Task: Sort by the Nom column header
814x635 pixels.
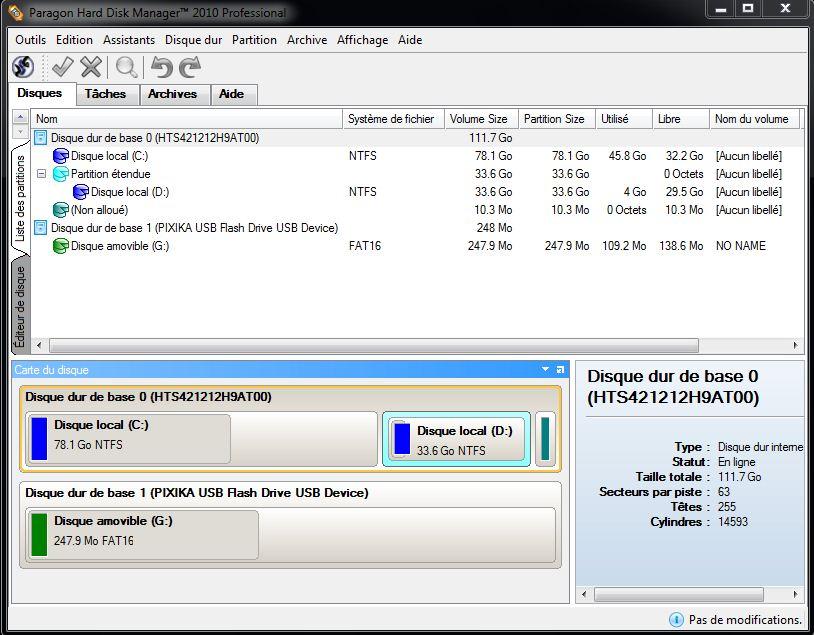Action: point(187,119)
